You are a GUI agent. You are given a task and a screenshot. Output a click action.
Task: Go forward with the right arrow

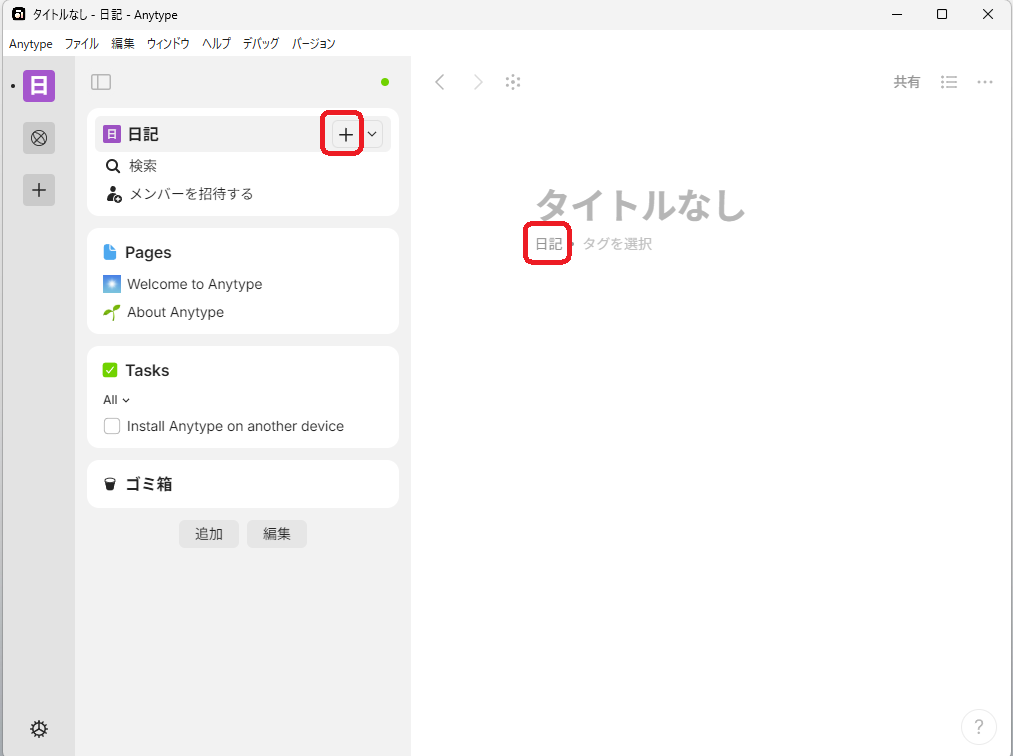[x=477, y=82]
